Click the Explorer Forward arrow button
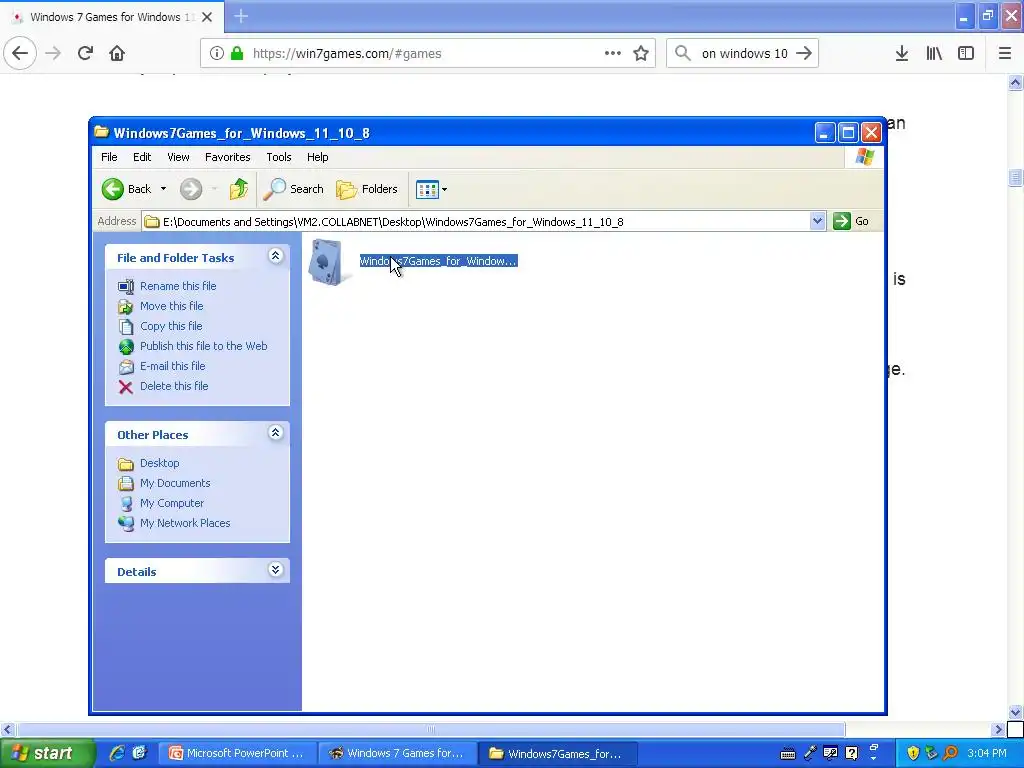Viewport: 1024px width, 768px height. click(191, 189)
